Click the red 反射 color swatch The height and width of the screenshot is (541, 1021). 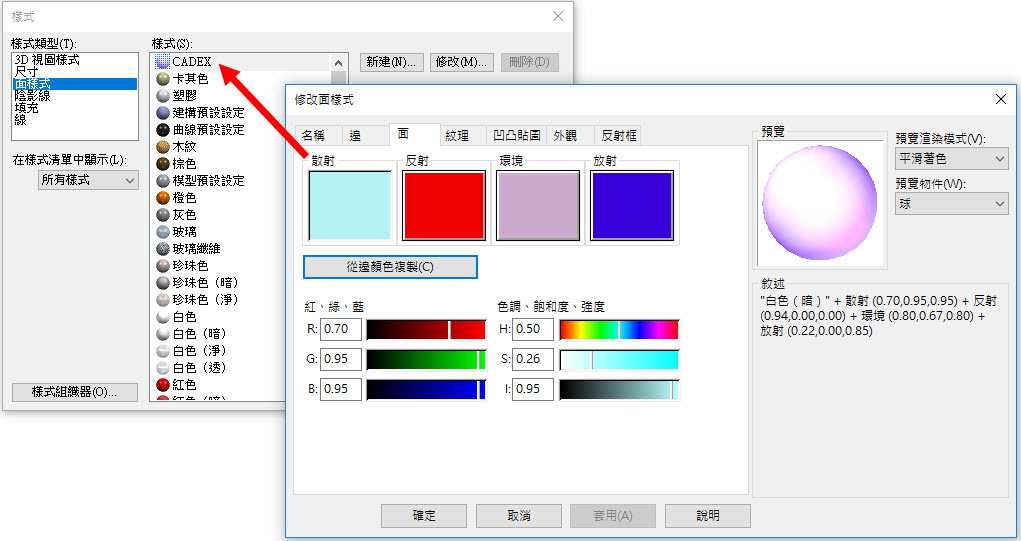coord(443,205)
